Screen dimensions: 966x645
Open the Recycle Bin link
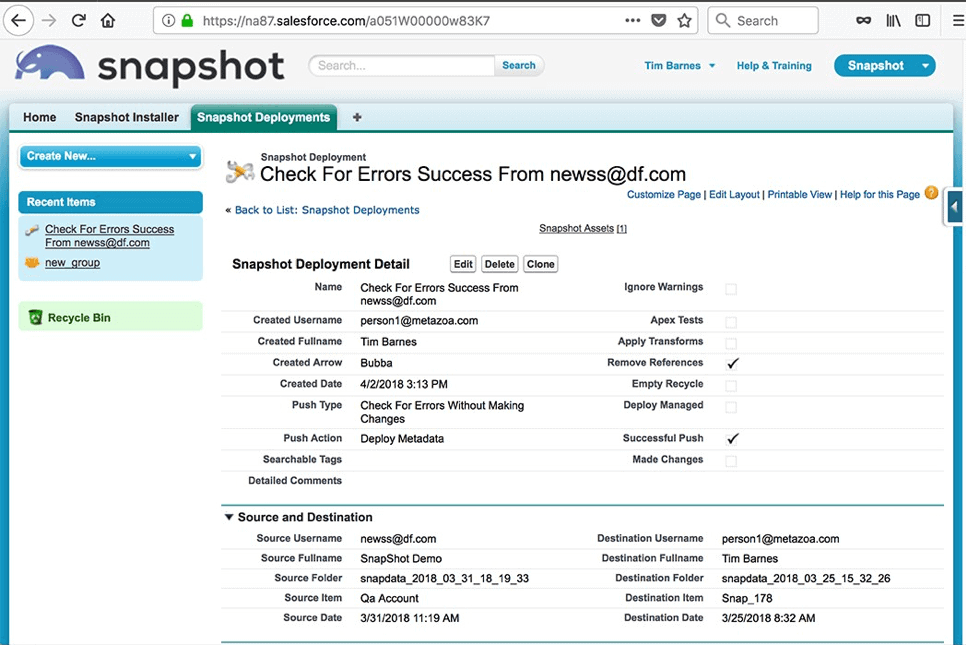click(x=79, y=318)
